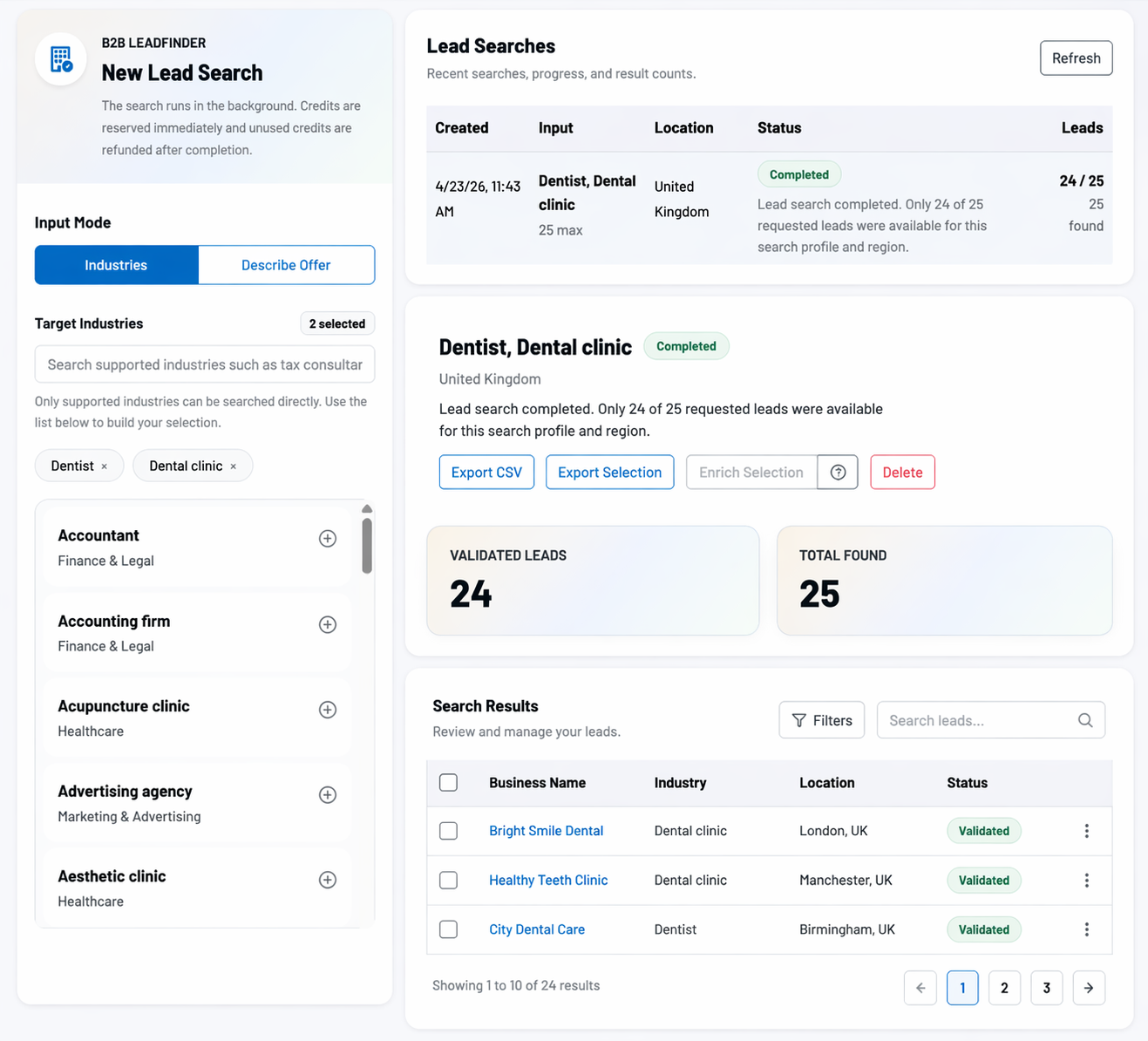Select the Accountant industry card

pos(197,548)
